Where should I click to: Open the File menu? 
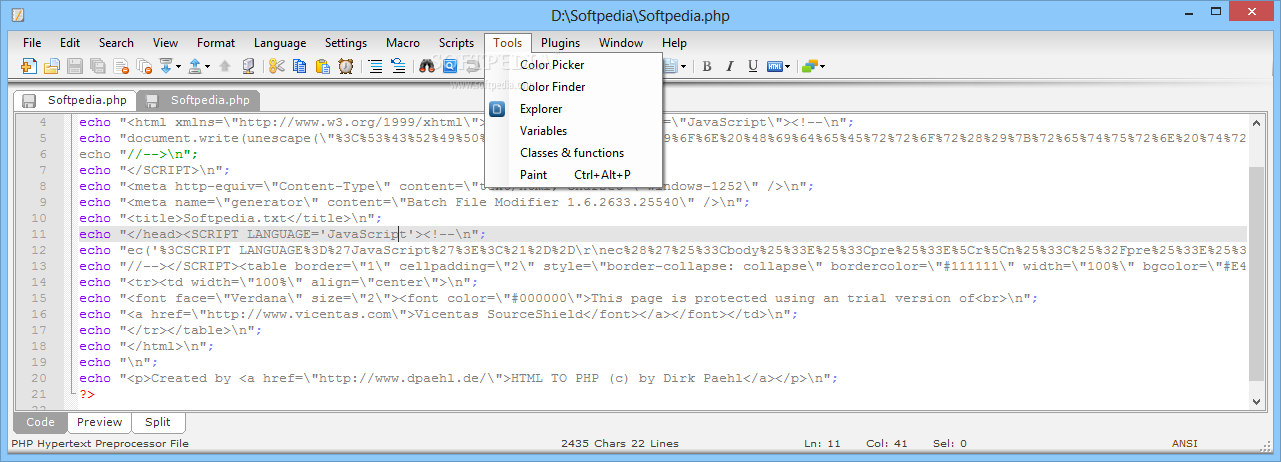(x=32, y=43)
